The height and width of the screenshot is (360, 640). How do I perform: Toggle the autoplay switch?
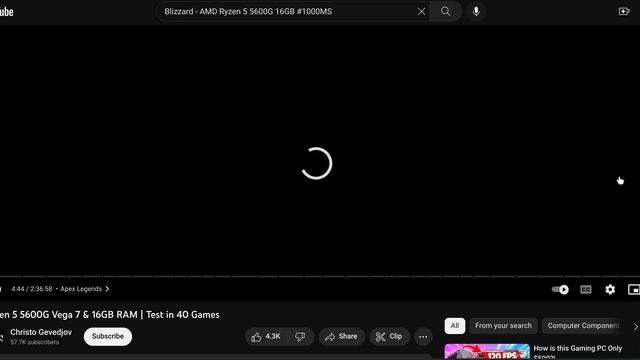pyautogui.click(x=560, y=289)
